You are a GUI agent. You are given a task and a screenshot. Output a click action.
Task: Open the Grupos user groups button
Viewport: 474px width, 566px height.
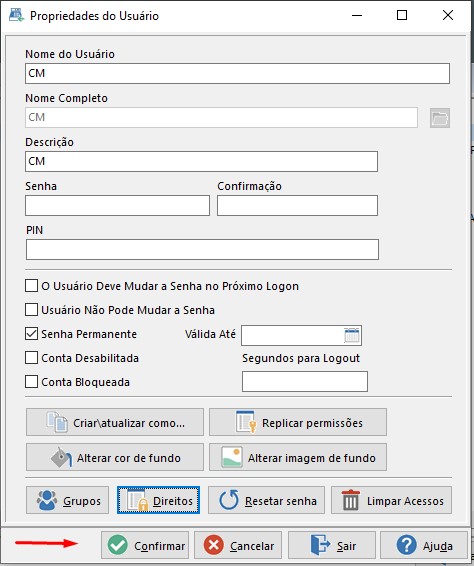(68, 500)
